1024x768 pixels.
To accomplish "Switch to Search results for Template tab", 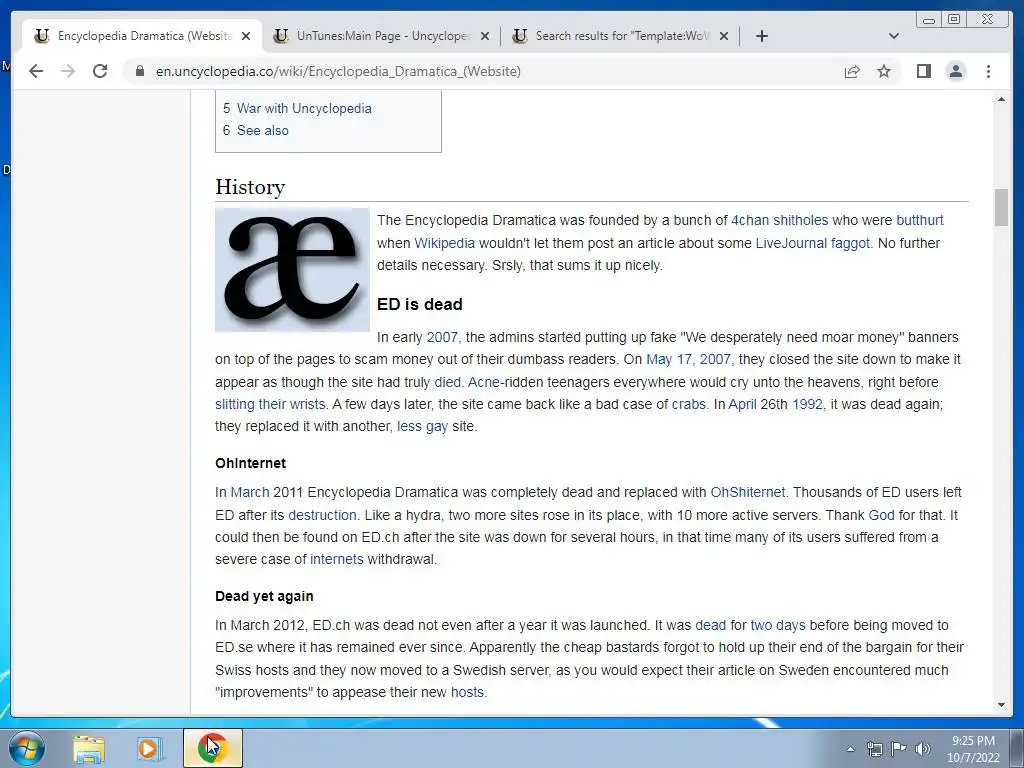I will pyautogui.click(x=620, y=36).
